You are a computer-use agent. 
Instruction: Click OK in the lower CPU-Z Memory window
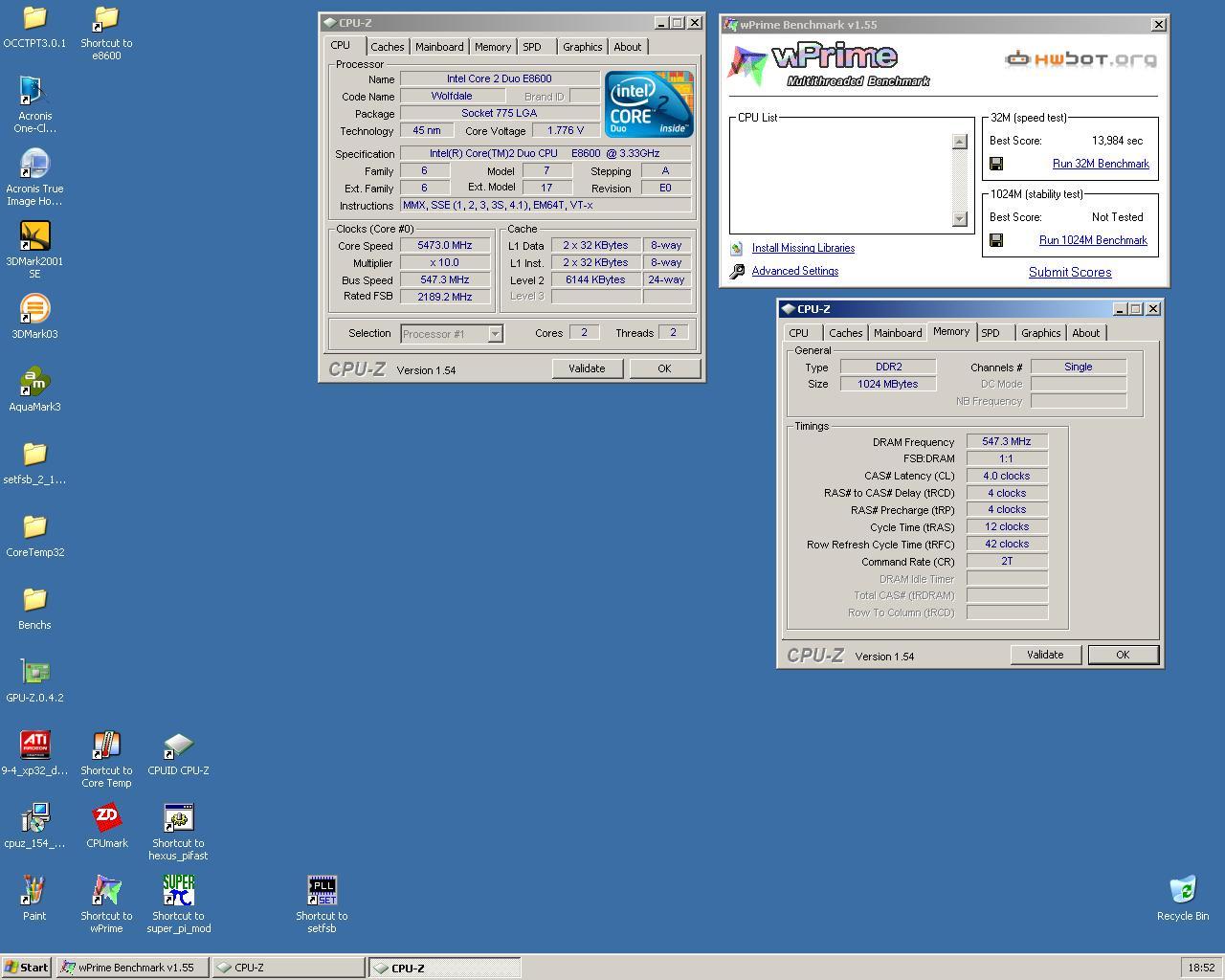pos(1123,655)
